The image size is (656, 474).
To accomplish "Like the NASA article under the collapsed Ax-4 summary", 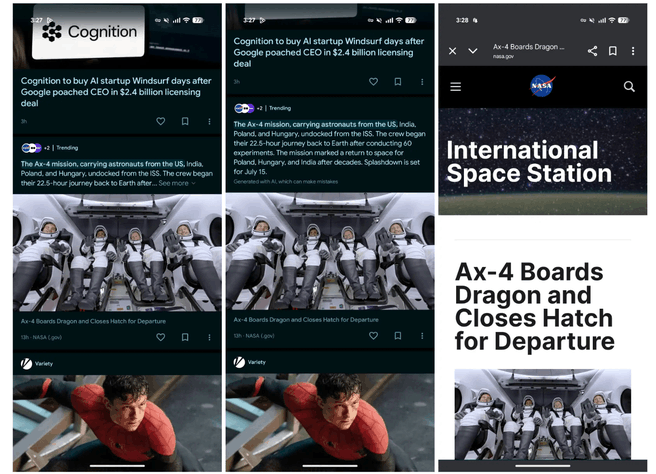I will 161,337.
